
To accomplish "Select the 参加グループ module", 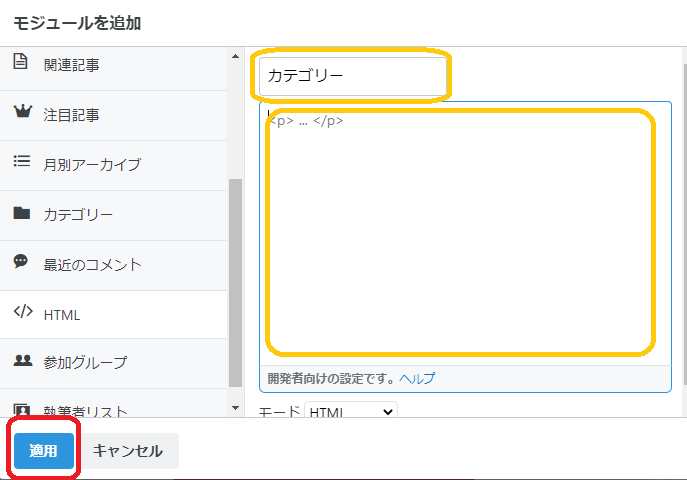I will (113, 364).
